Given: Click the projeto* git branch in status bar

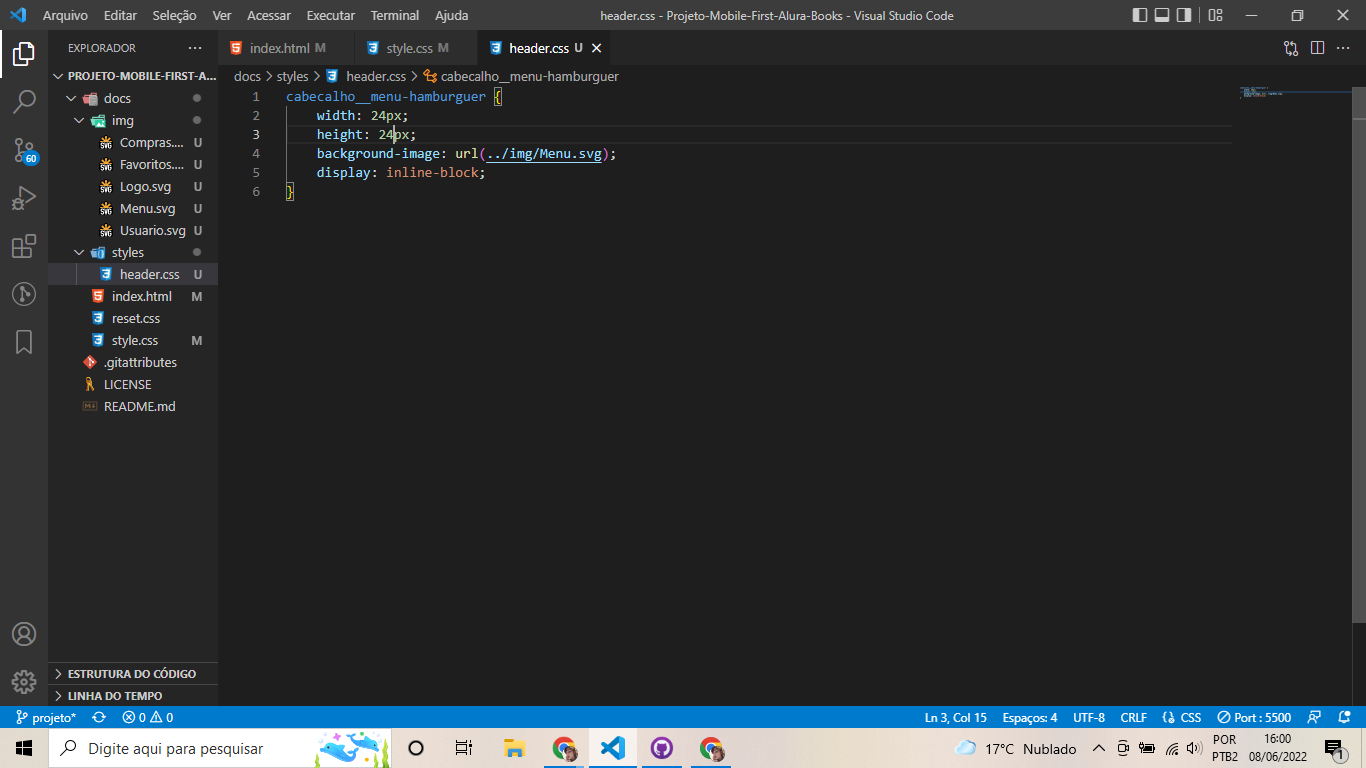Looking at the screenshot, I should point(46,717).
